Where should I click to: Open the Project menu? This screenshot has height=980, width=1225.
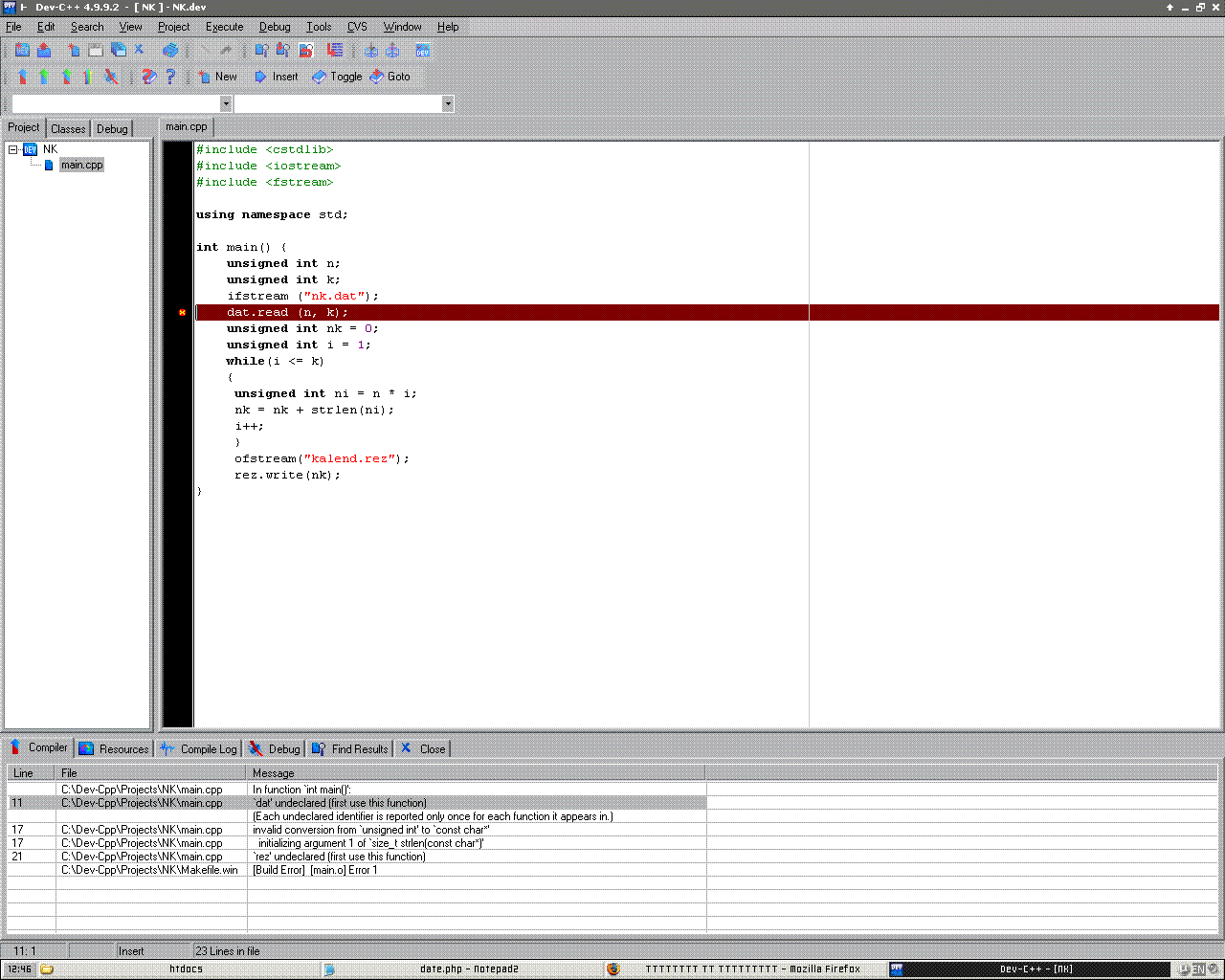pyautogui.click(x=174, y=27)
